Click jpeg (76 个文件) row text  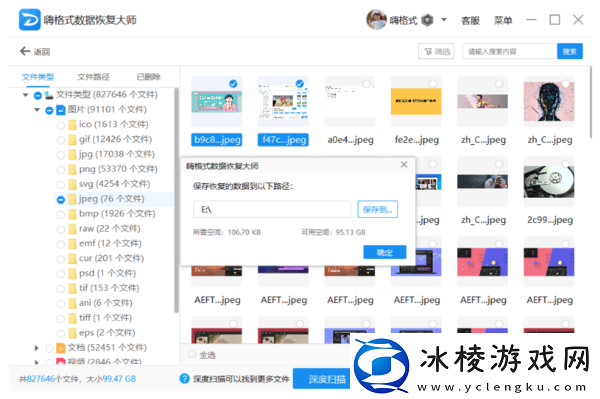(x=111, y=199)
